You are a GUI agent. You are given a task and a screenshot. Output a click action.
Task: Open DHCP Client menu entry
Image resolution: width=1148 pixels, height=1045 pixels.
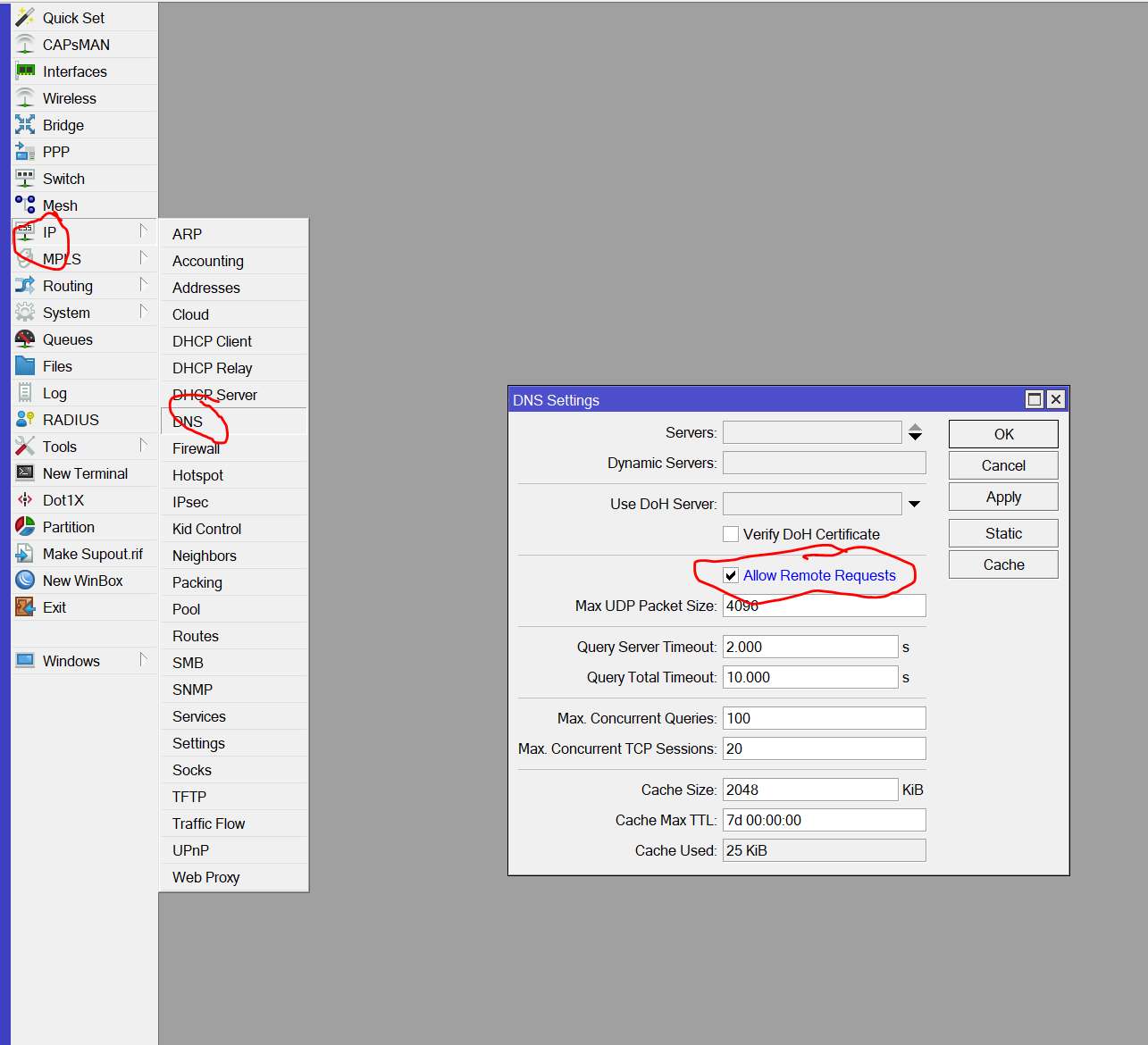[x=234, y=341]
